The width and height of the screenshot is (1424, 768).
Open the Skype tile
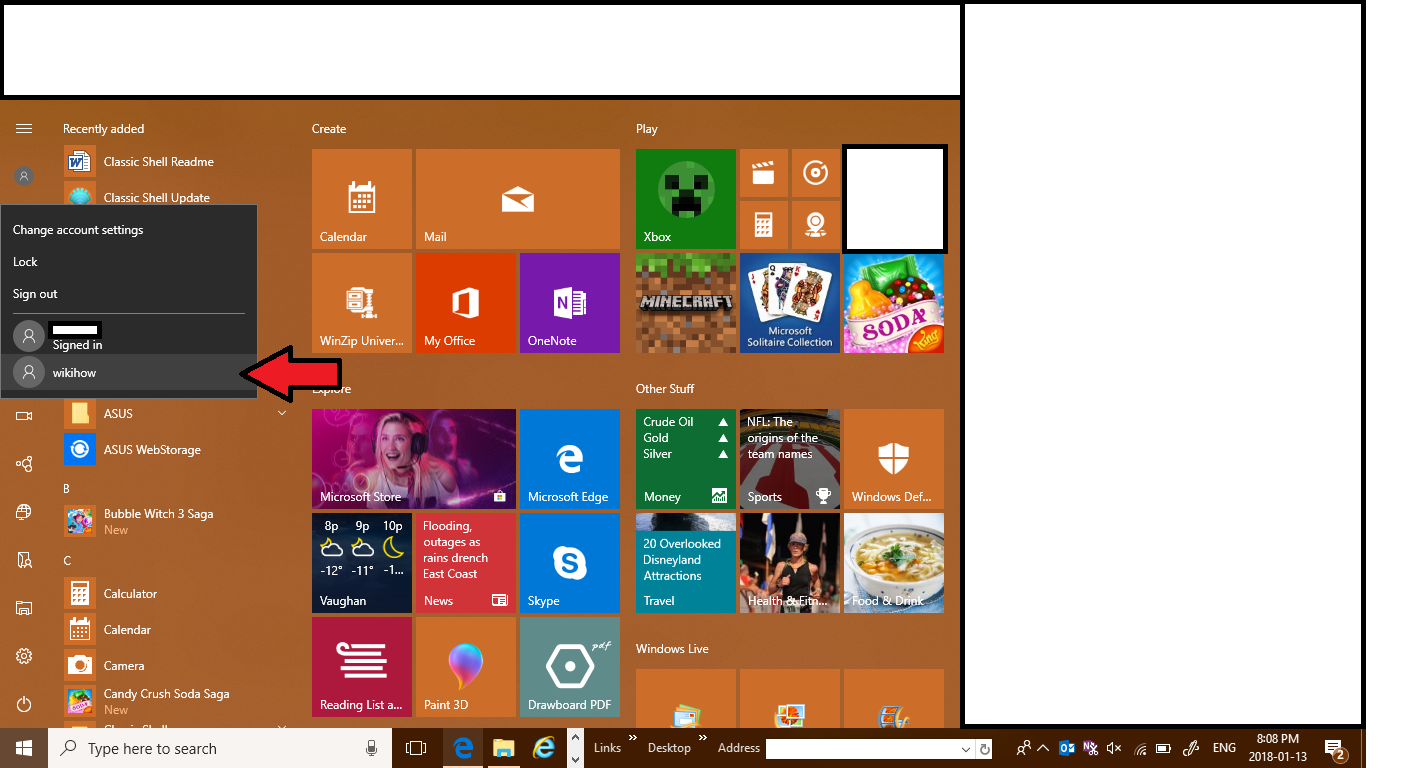click(570, 563)
